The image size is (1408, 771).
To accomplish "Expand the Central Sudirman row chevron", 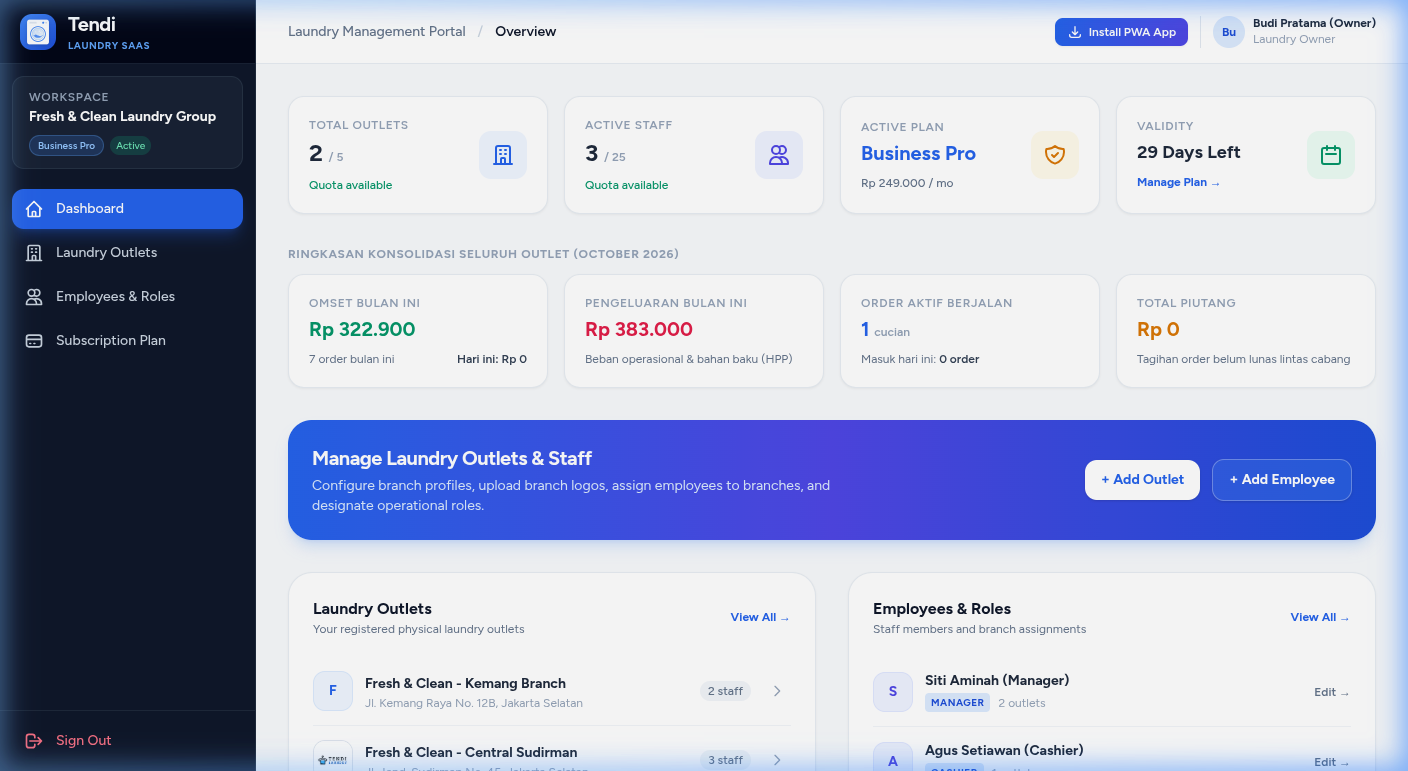I will coord(778,760).
